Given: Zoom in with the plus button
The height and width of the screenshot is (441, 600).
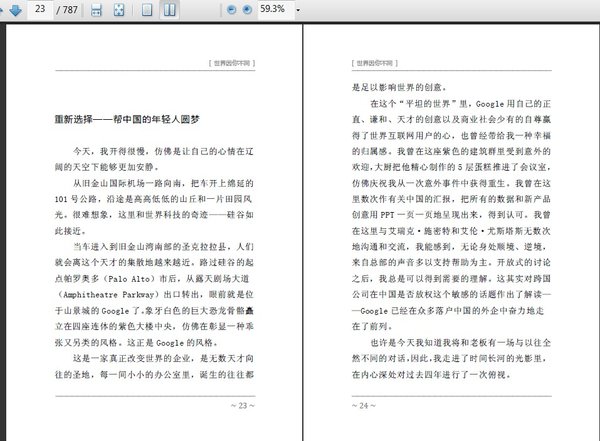Looking at the screenshot, I should pos(247,10).
